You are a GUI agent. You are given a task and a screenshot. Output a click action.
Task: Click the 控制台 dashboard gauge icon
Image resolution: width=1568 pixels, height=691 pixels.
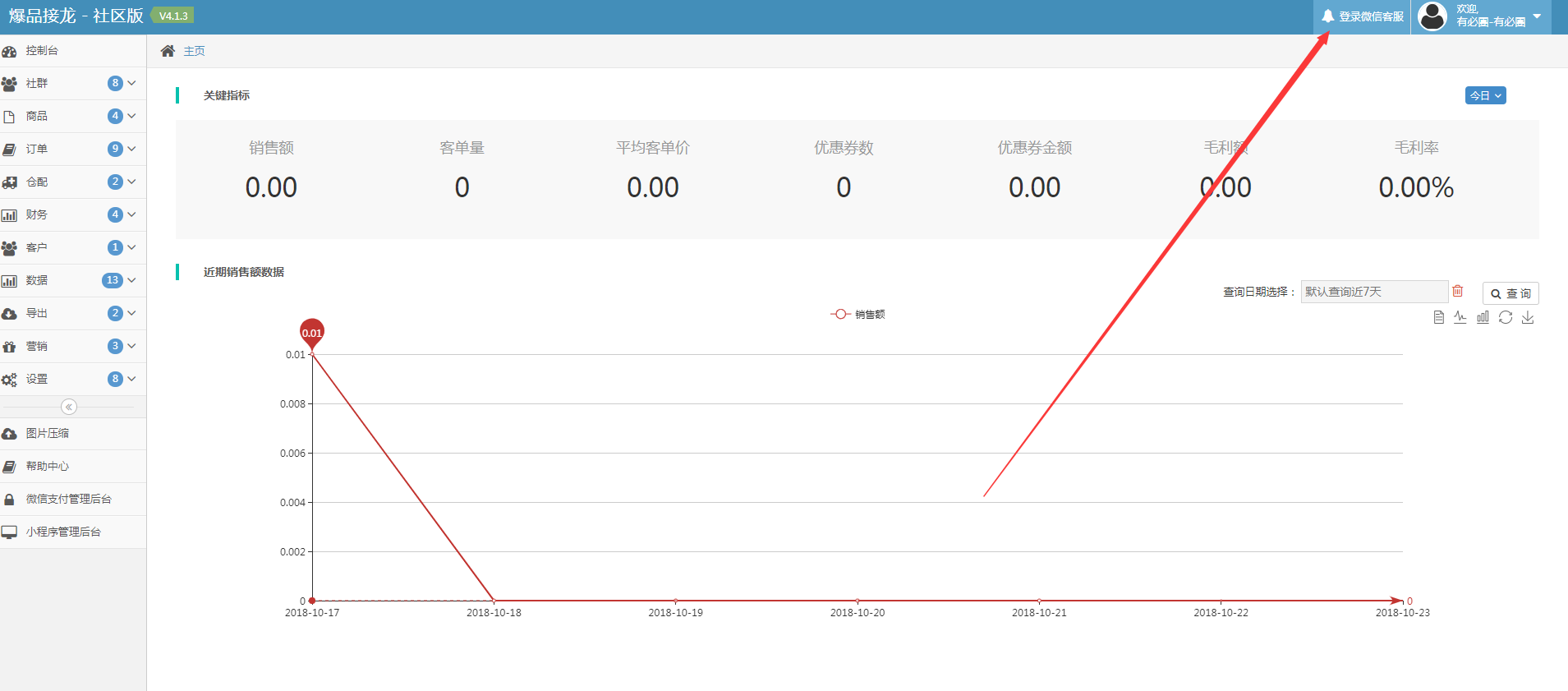coord(9,51)
